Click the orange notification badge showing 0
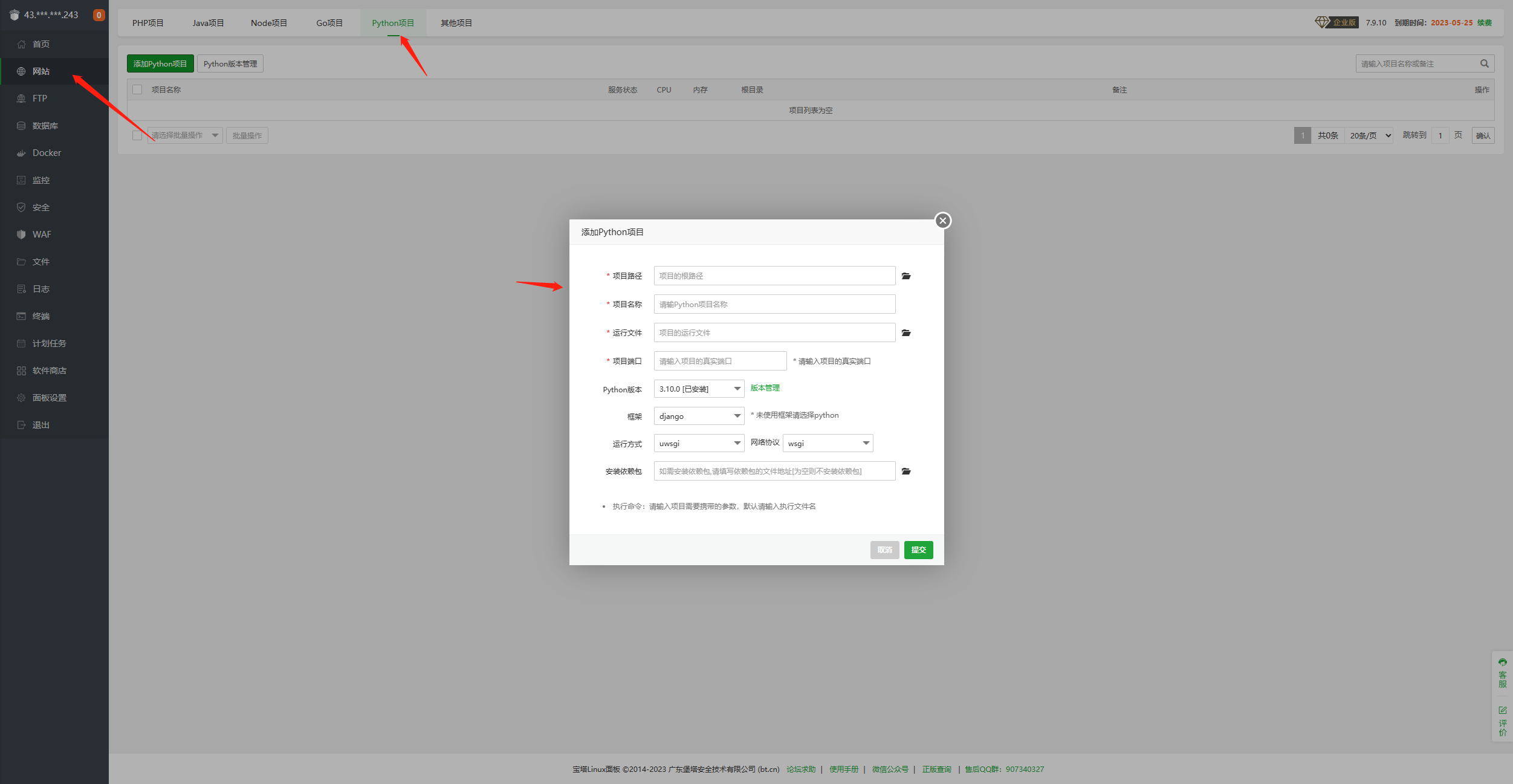This screenshot has width=1513, height=784. (x=99, y=15)
